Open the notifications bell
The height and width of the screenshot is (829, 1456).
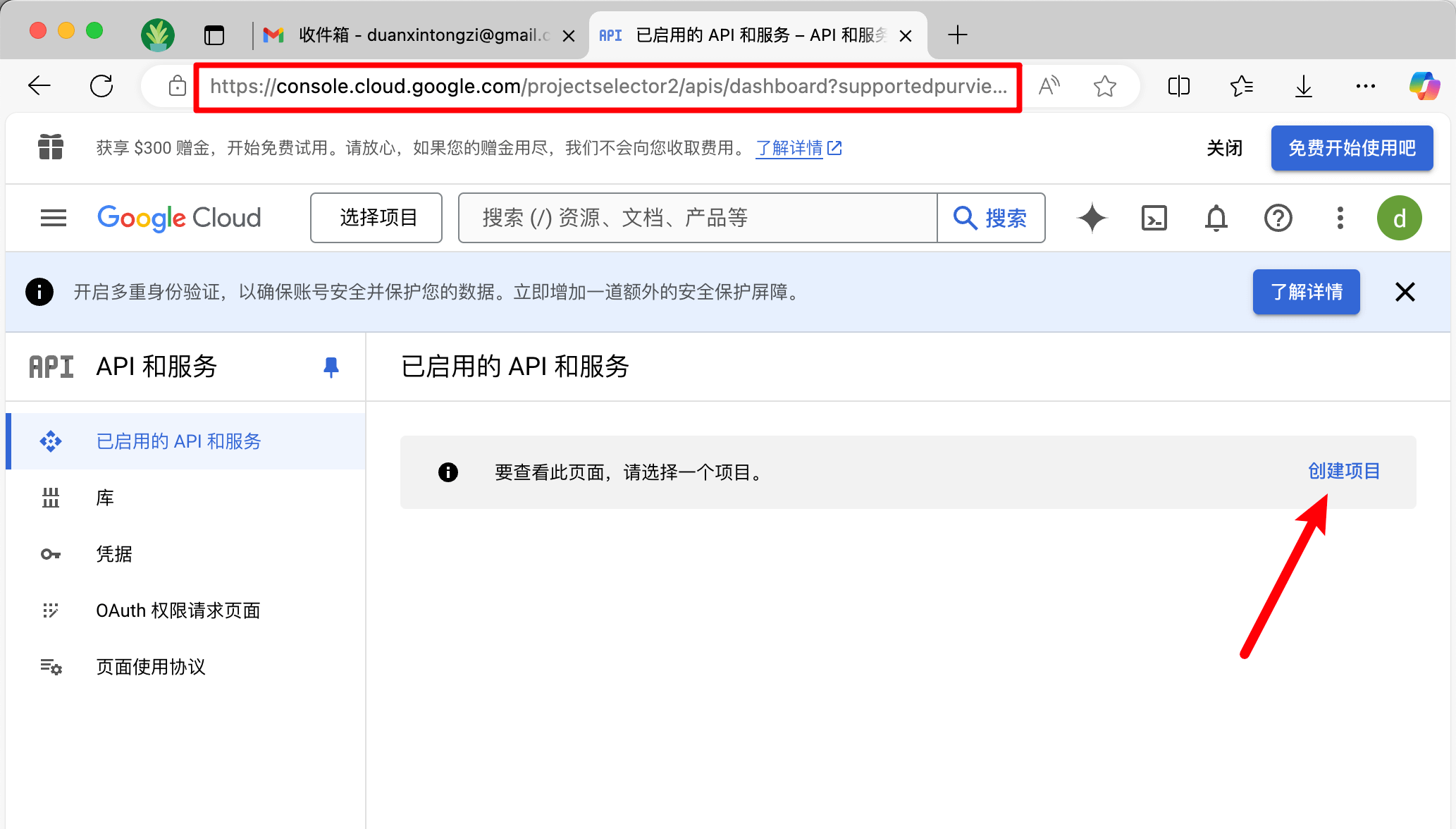click(x=1216, y=219)
